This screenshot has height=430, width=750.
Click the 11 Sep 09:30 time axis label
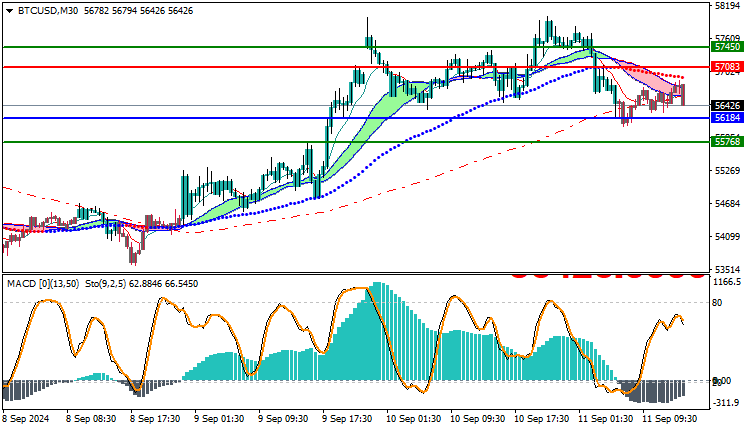670,419
